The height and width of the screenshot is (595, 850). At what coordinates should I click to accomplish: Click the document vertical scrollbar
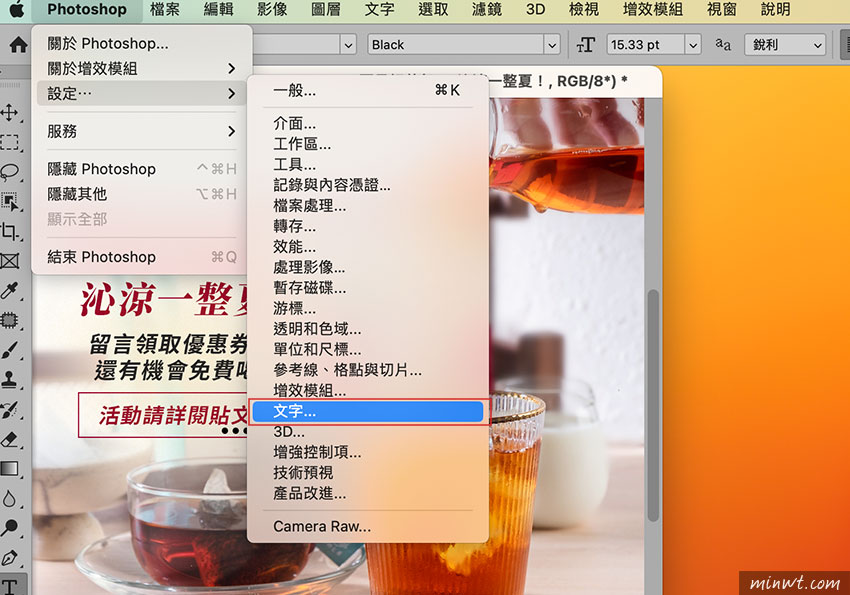(x=653, y=405)
